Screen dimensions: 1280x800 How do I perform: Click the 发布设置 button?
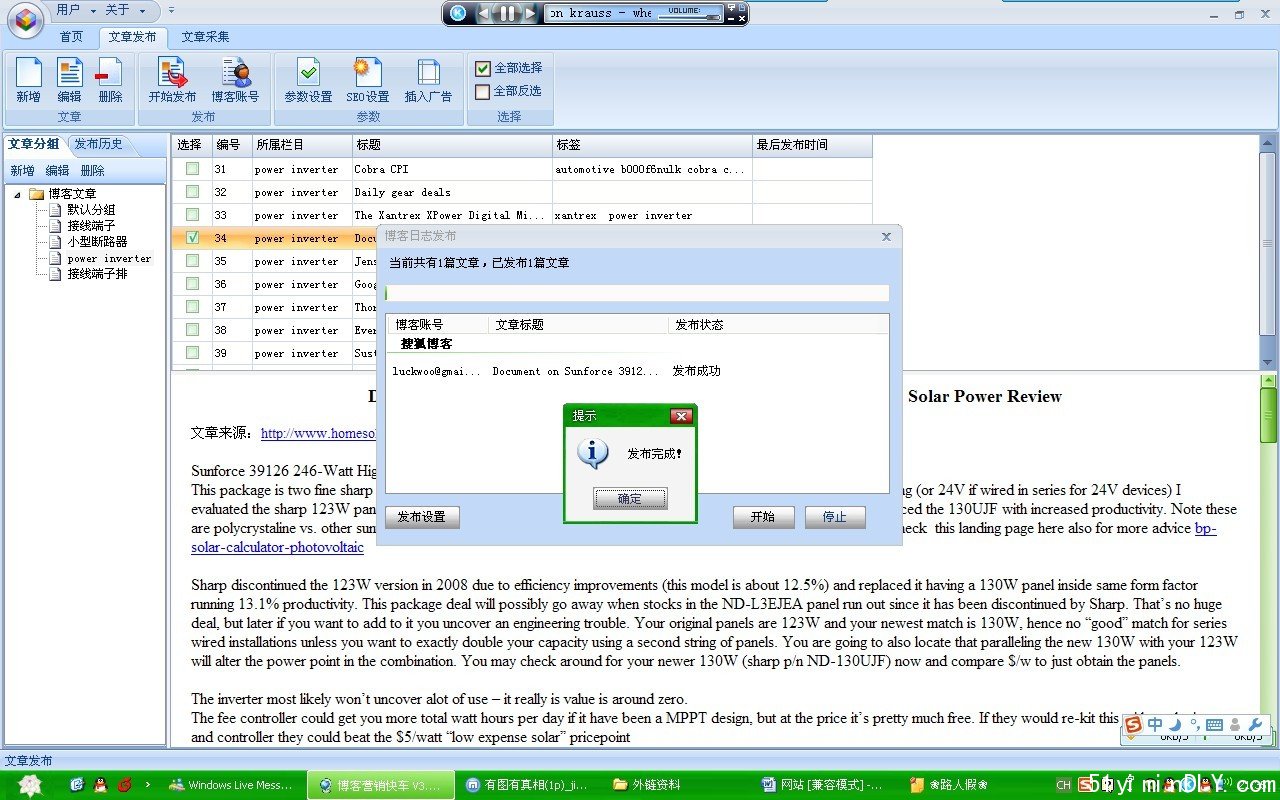(x=422, y=517)
